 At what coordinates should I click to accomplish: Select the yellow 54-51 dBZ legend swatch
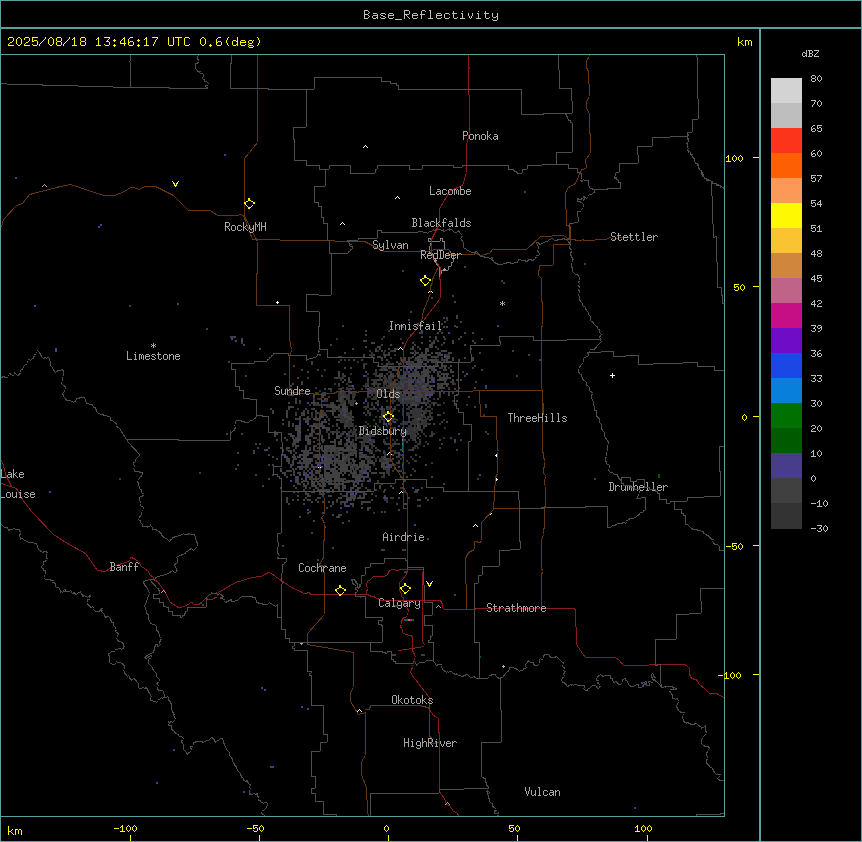[786, 215]
